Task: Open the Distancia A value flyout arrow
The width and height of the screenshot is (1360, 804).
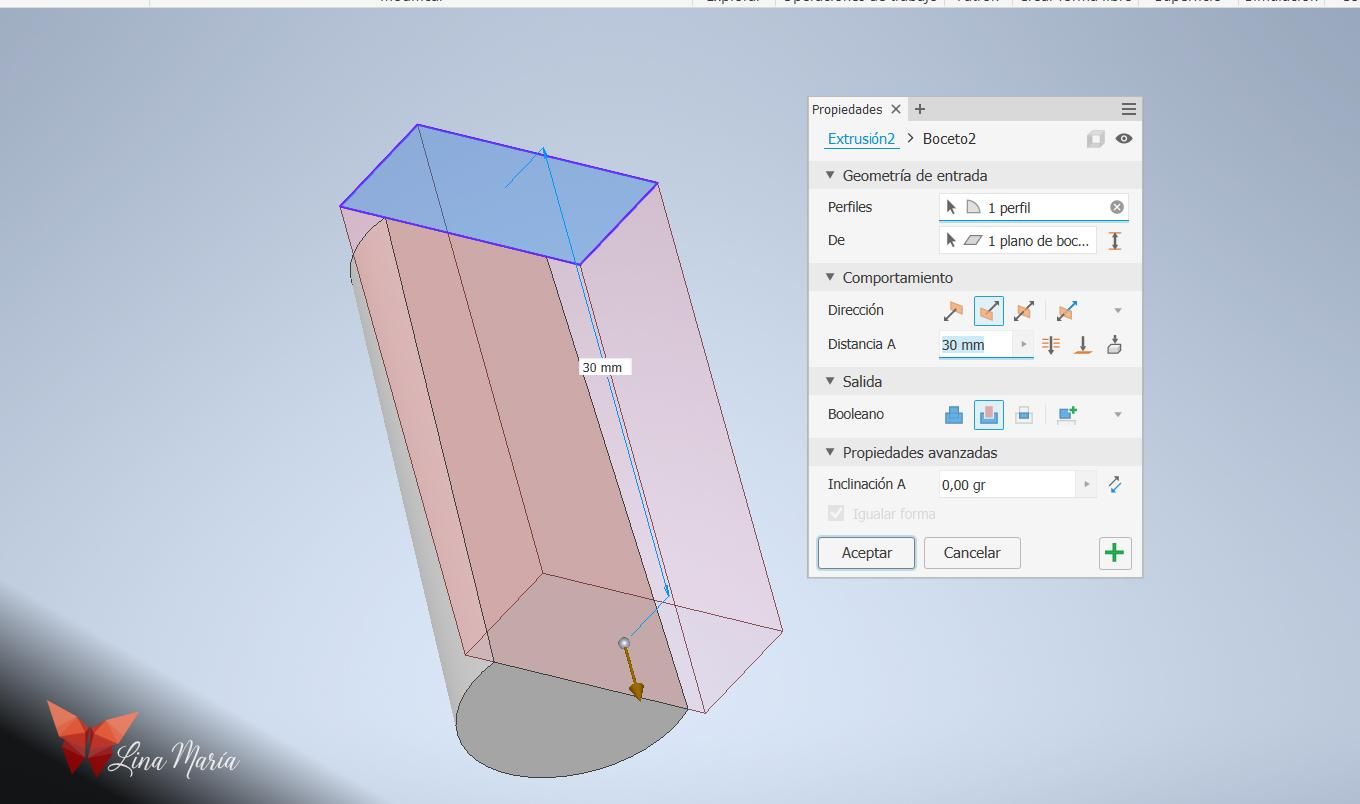Action: [x=1024, y=345]
